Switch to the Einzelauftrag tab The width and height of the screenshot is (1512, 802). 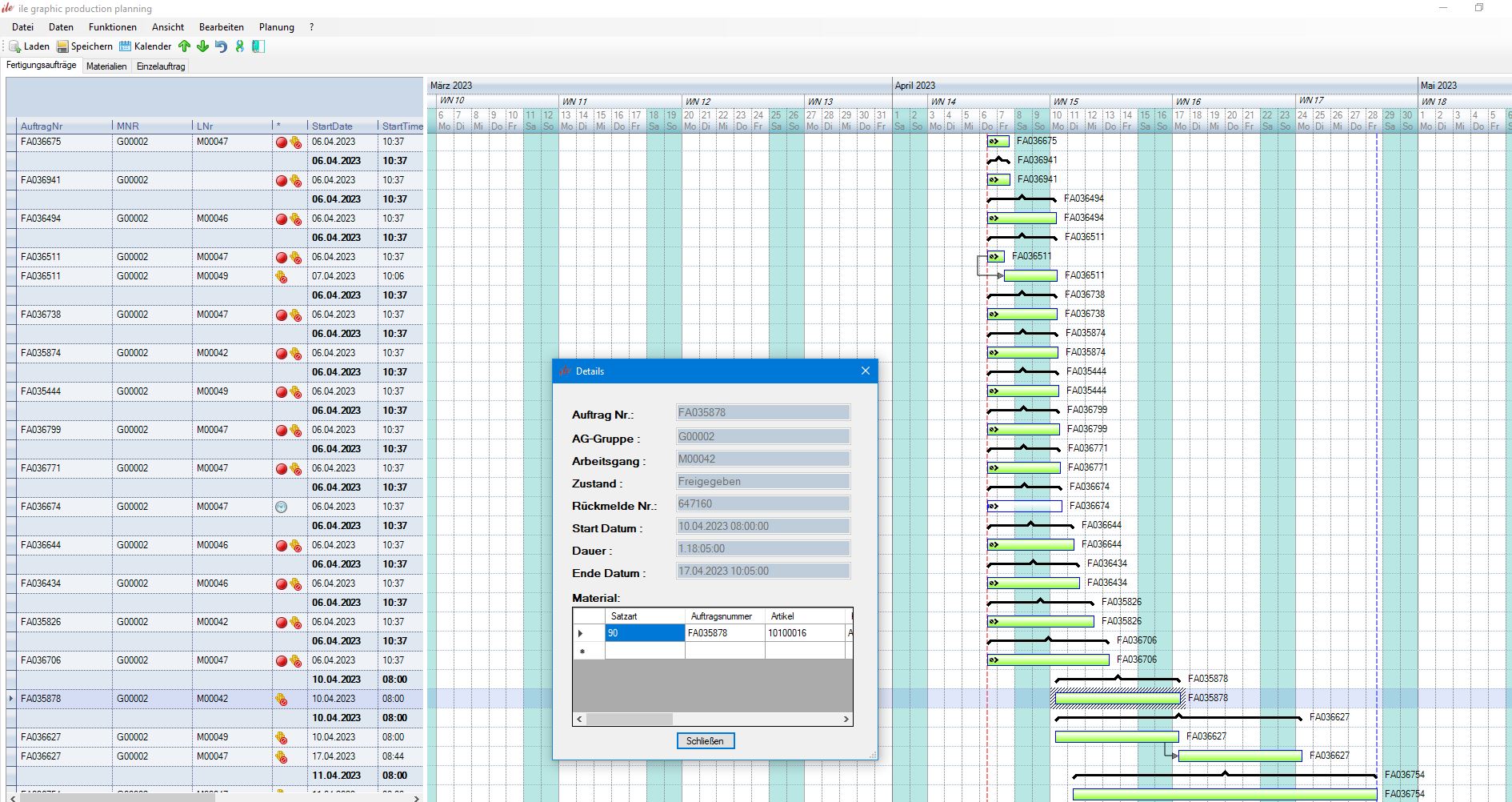(x=161, y=66)
